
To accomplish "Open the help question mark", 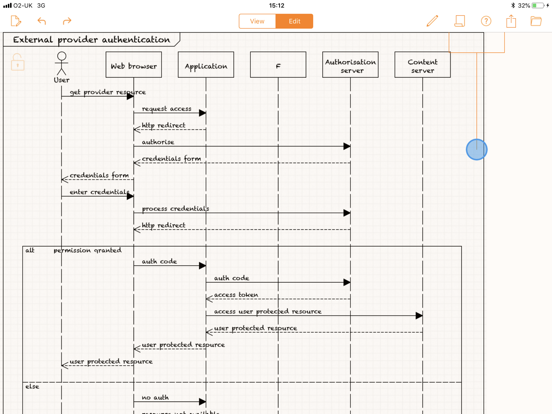I will [486, 21].
